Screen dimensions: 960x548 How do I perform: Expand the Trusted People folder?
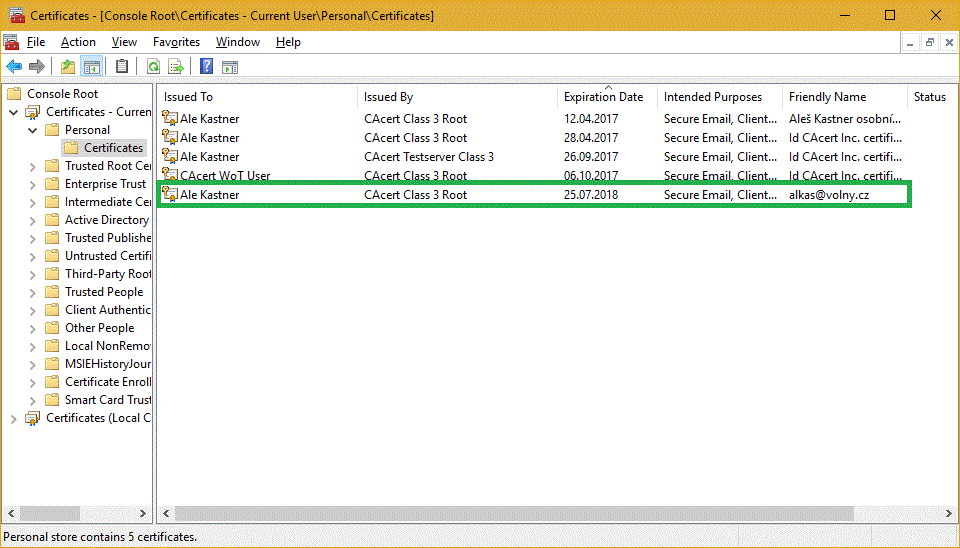pyautogui.click(x=33, y=292)
